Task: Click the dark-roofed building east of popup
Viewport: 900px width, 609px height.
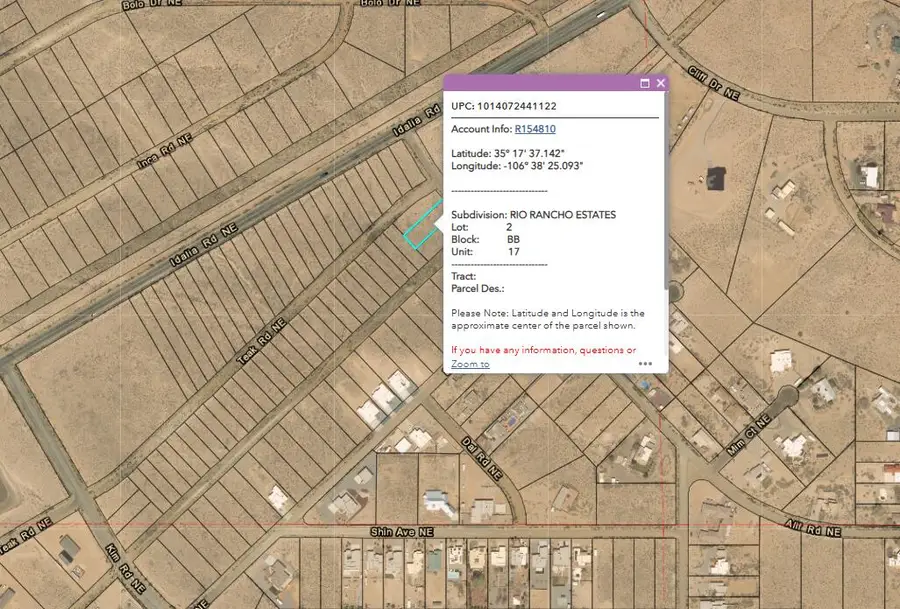Action: (x=716, y=178)
